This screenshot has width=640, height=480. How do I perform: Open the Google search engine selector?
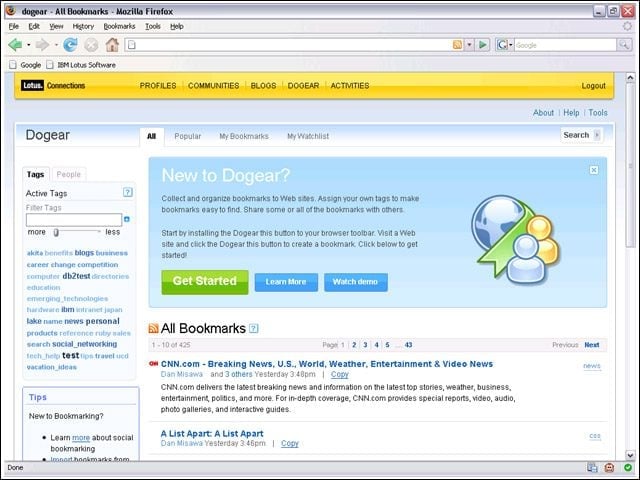point(504,44)
